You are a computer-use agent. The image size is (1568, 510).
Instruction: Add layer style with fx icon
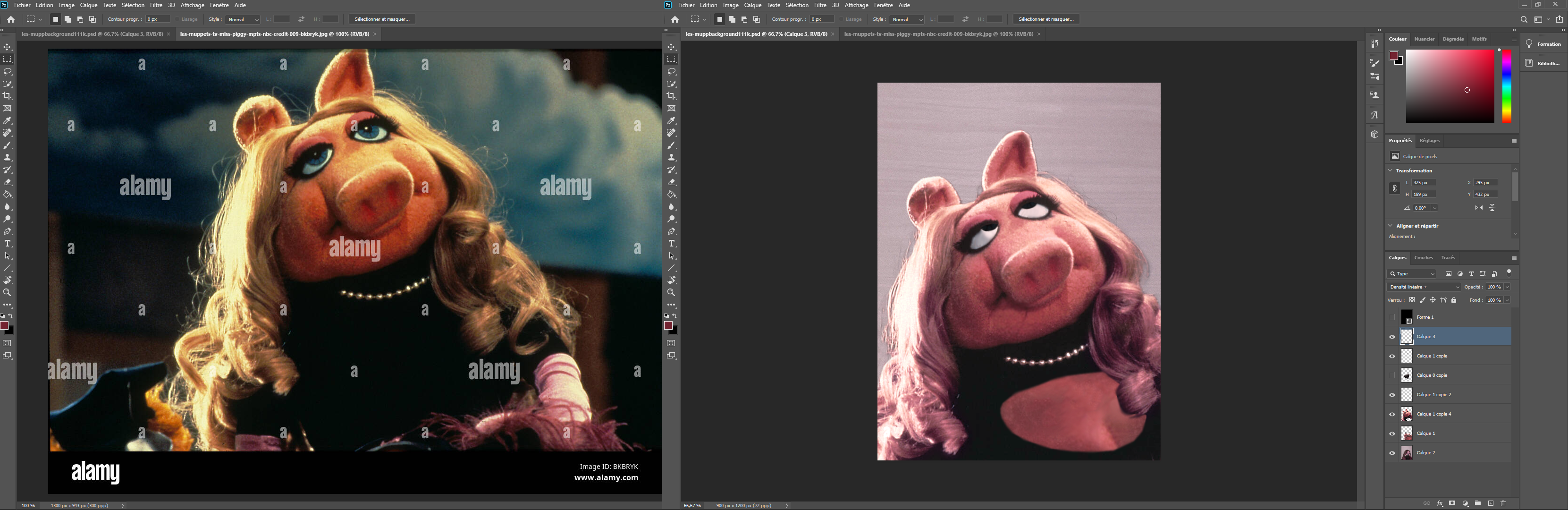click(1440, 503)
